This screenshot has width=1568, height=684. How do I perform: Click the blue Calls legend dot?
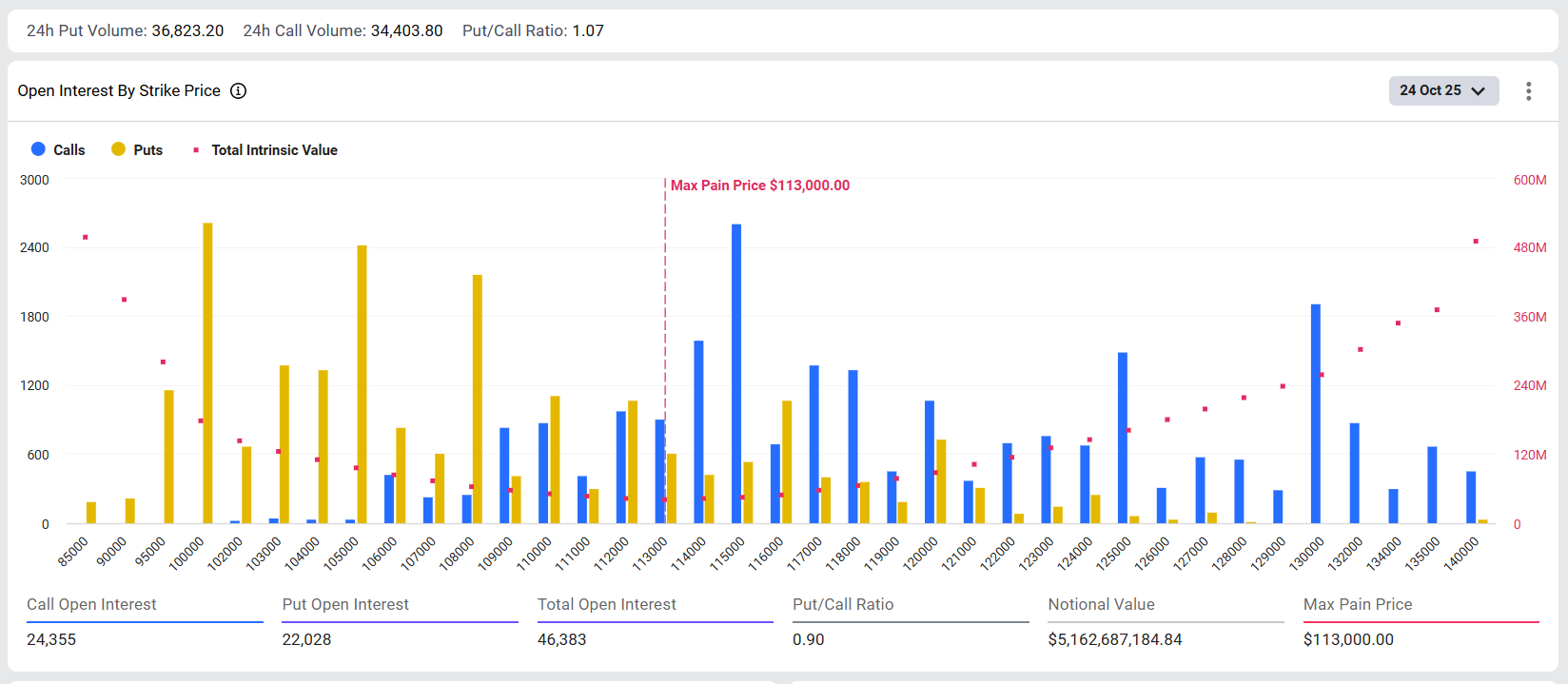[x=38, y=149]
